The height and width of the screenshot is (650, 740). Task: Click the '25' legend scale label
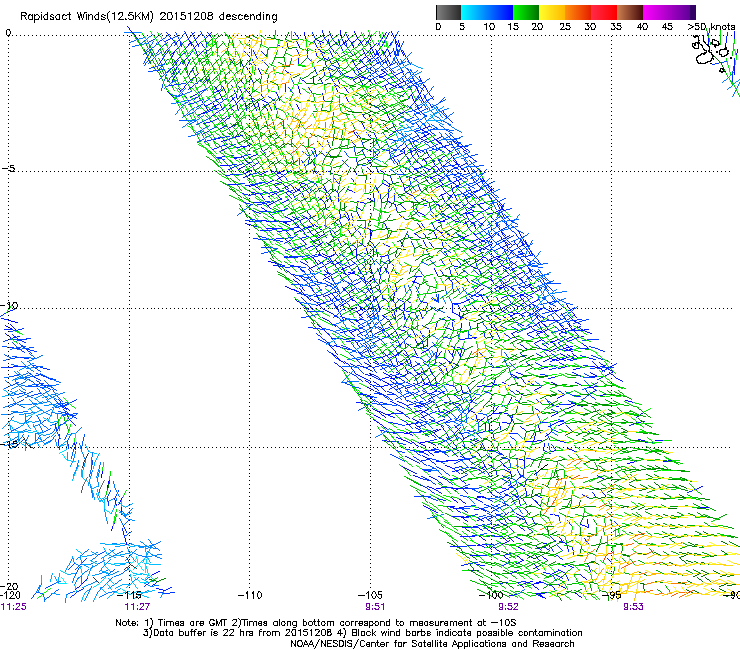coord(565,26)
